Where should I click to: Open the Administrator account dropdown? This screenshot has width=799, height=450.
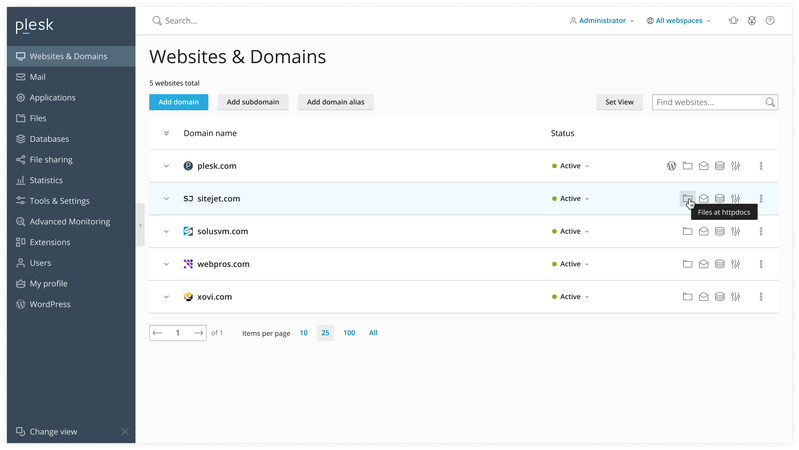click(x=601, y=20)
